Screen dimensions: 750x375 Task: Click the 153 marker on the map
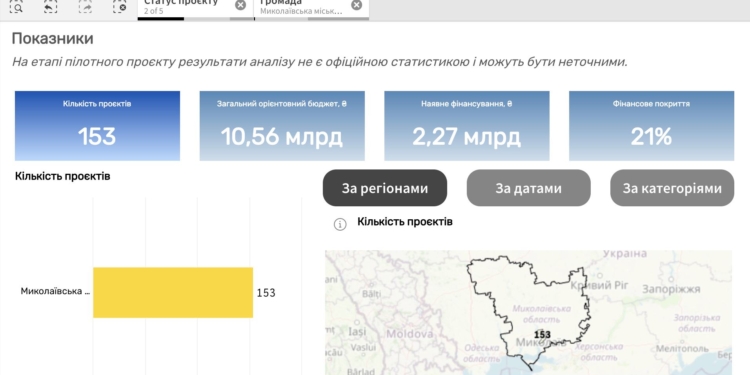542,335
